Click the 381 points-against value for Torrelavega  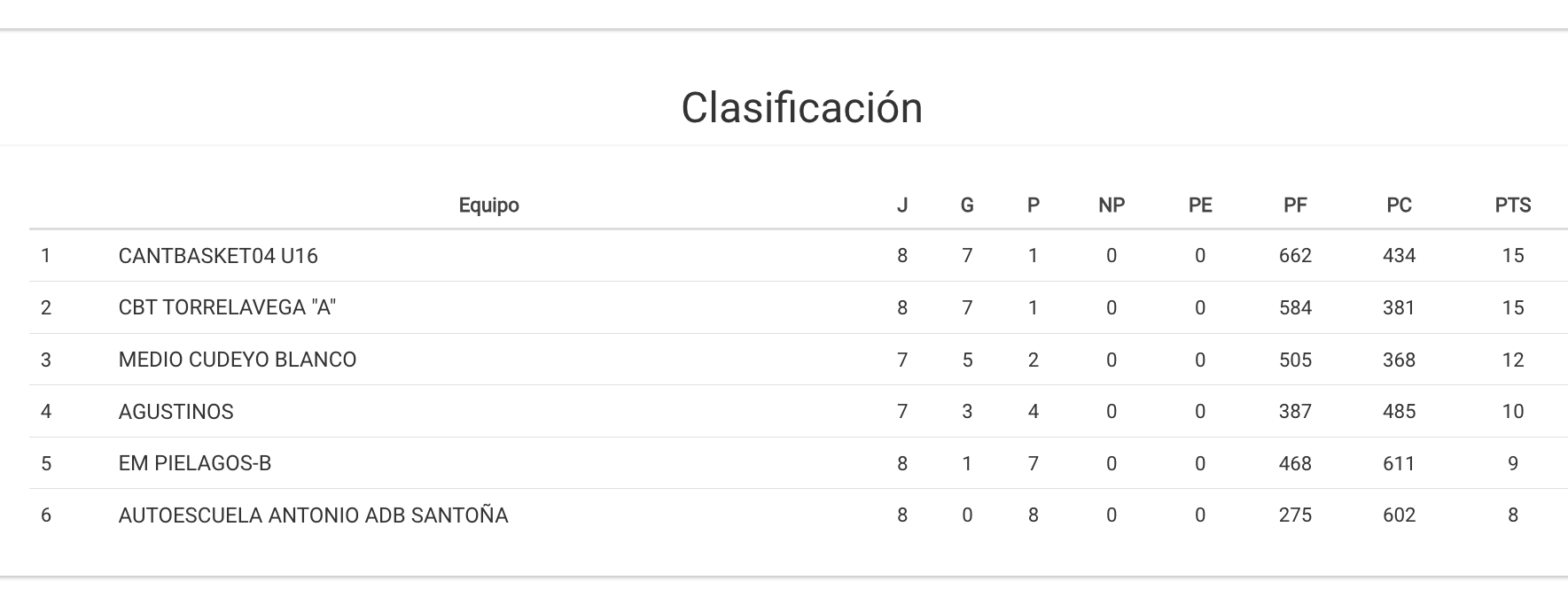point(1399,307)
